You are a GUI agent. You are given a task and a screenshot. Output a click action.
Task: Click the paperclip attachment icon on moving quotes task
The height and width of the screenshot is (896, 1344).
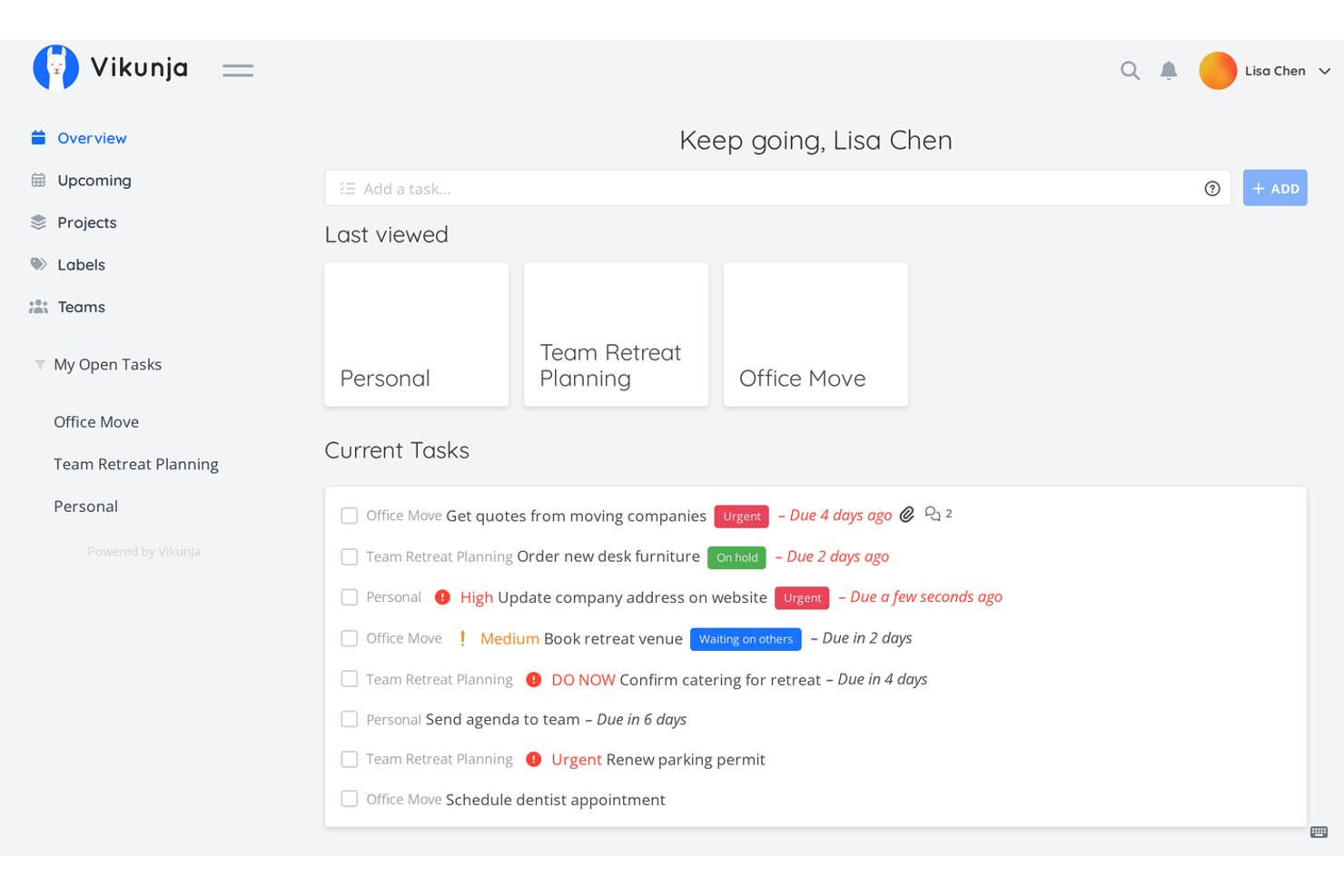(x=906, y=515)
